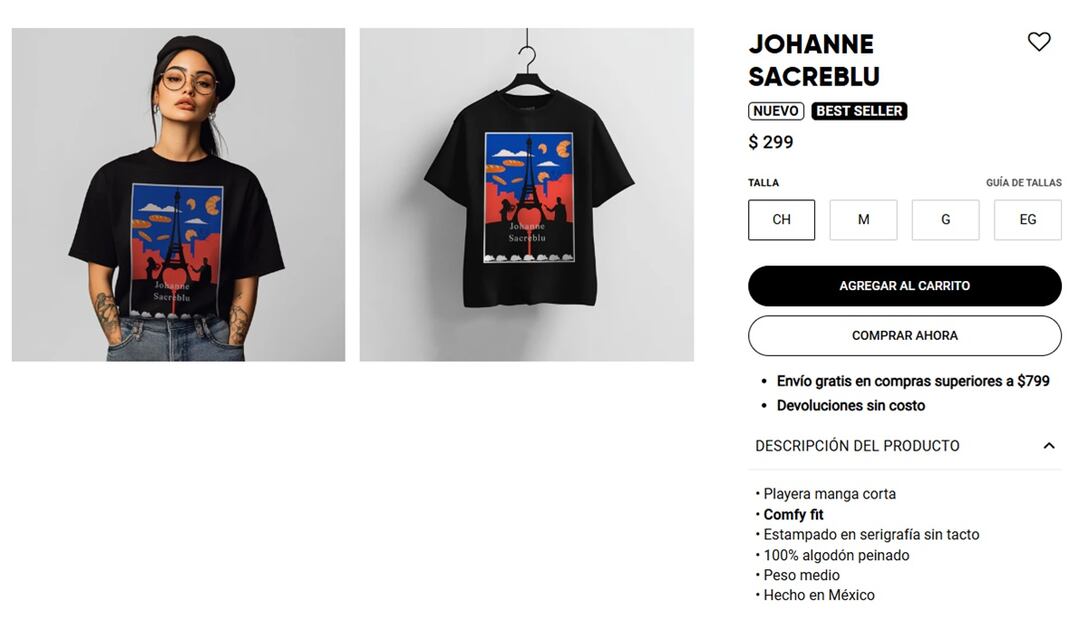
Task: Click the Johanne Sacreblu product title
Action: (x=814, y=60)
